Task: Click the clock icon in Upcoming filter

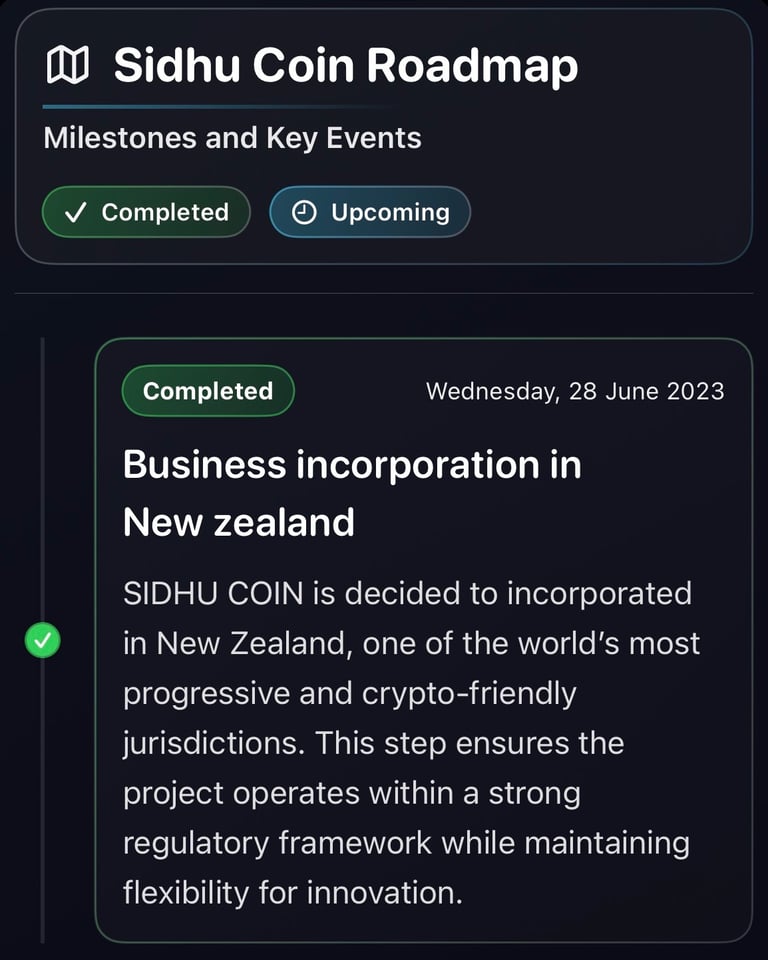Action: click(x=304, y=212)
